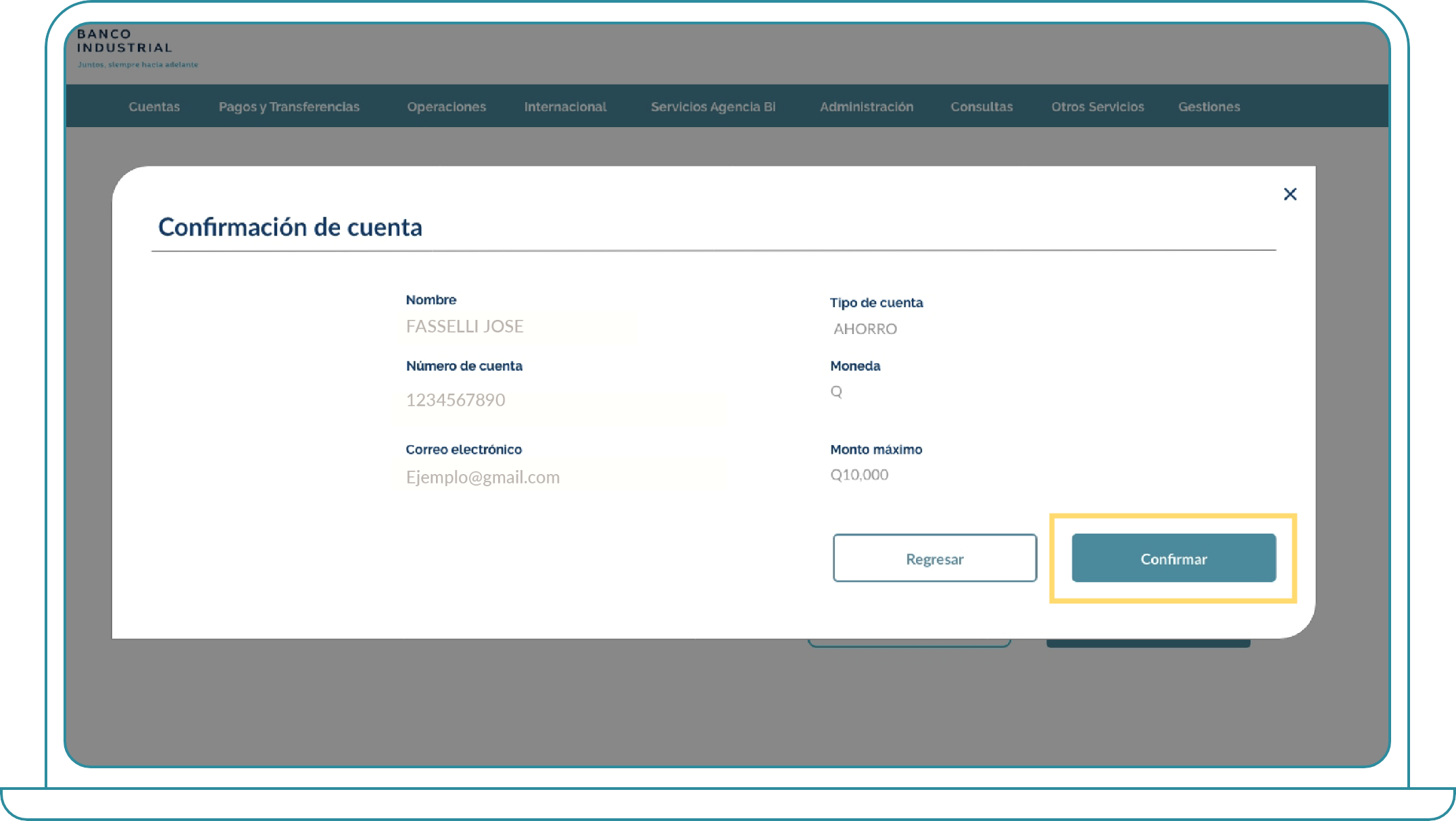Close the Confirmación de cuenta dialog
Image resolution: width=1456 pixels, height=821 pixels.
tap(1290, 194)
